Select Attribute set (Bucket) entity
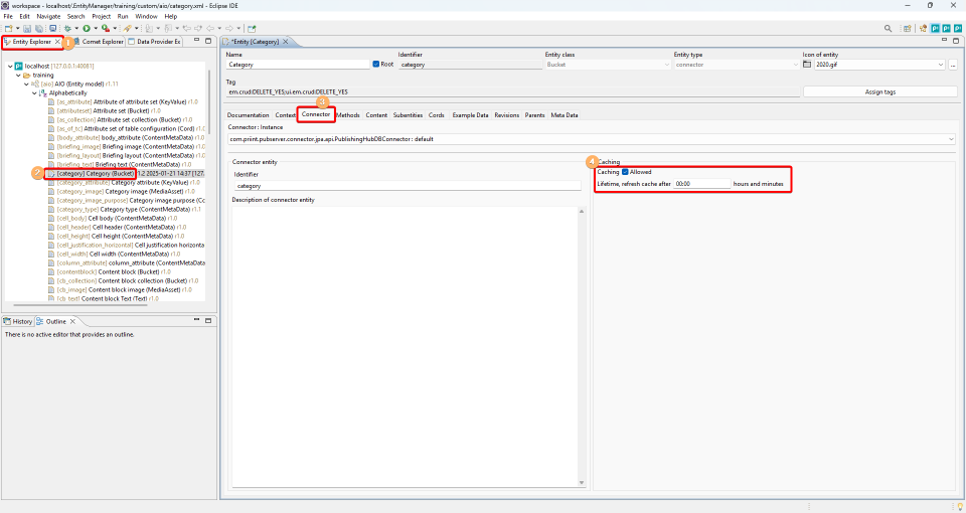 104,111
